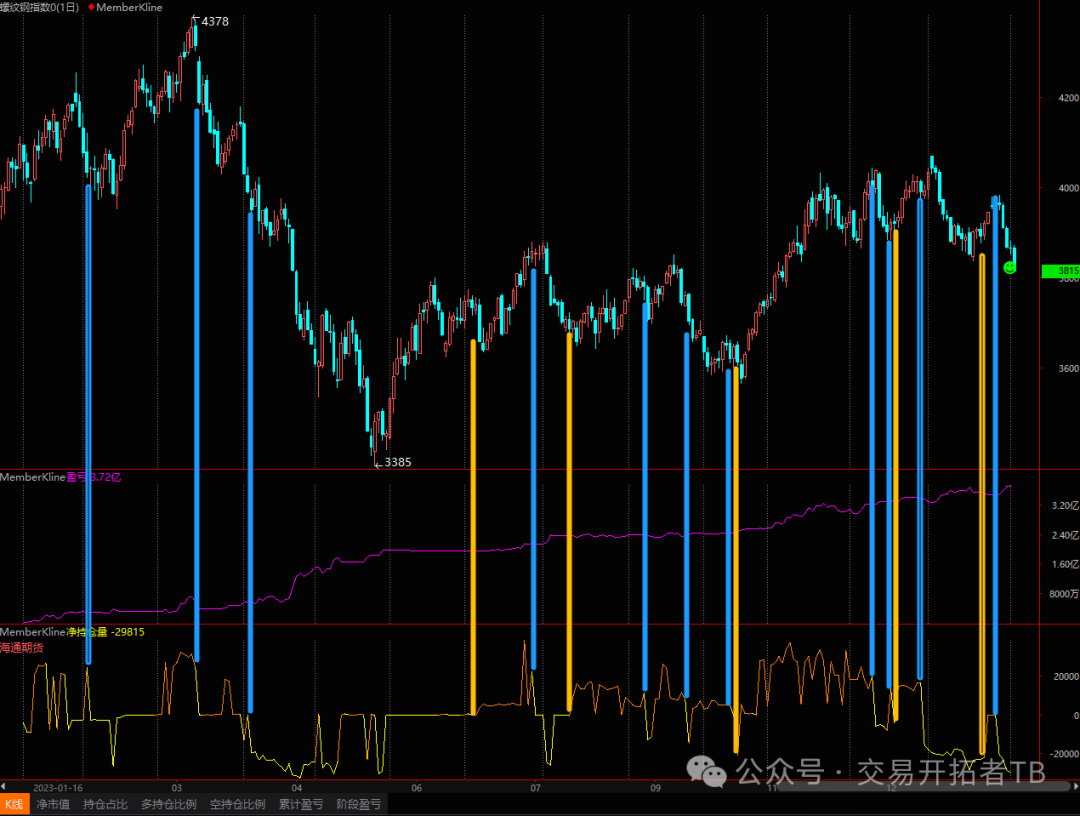Click the 3385 low price label
The image size is (1080, 816).
(397, 462)
